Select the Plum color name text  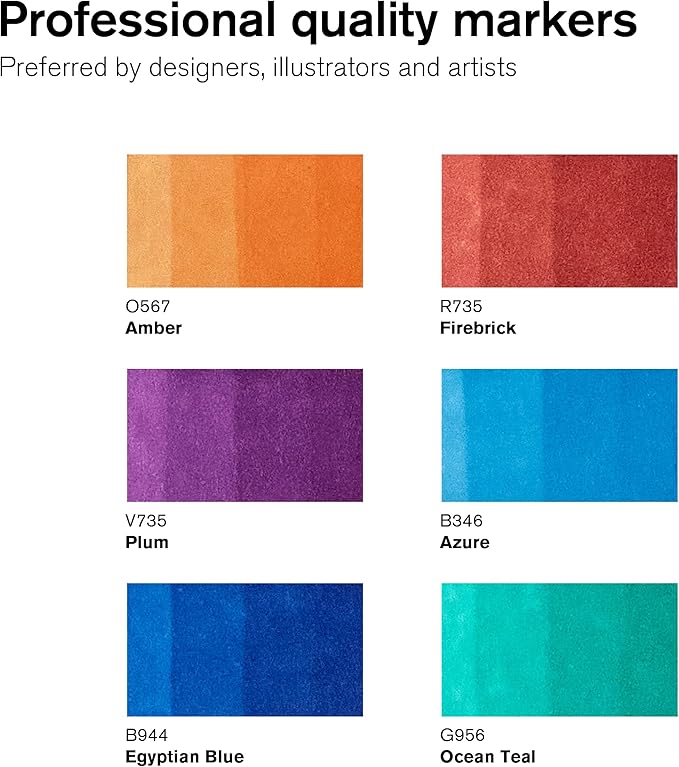[147, 542]
